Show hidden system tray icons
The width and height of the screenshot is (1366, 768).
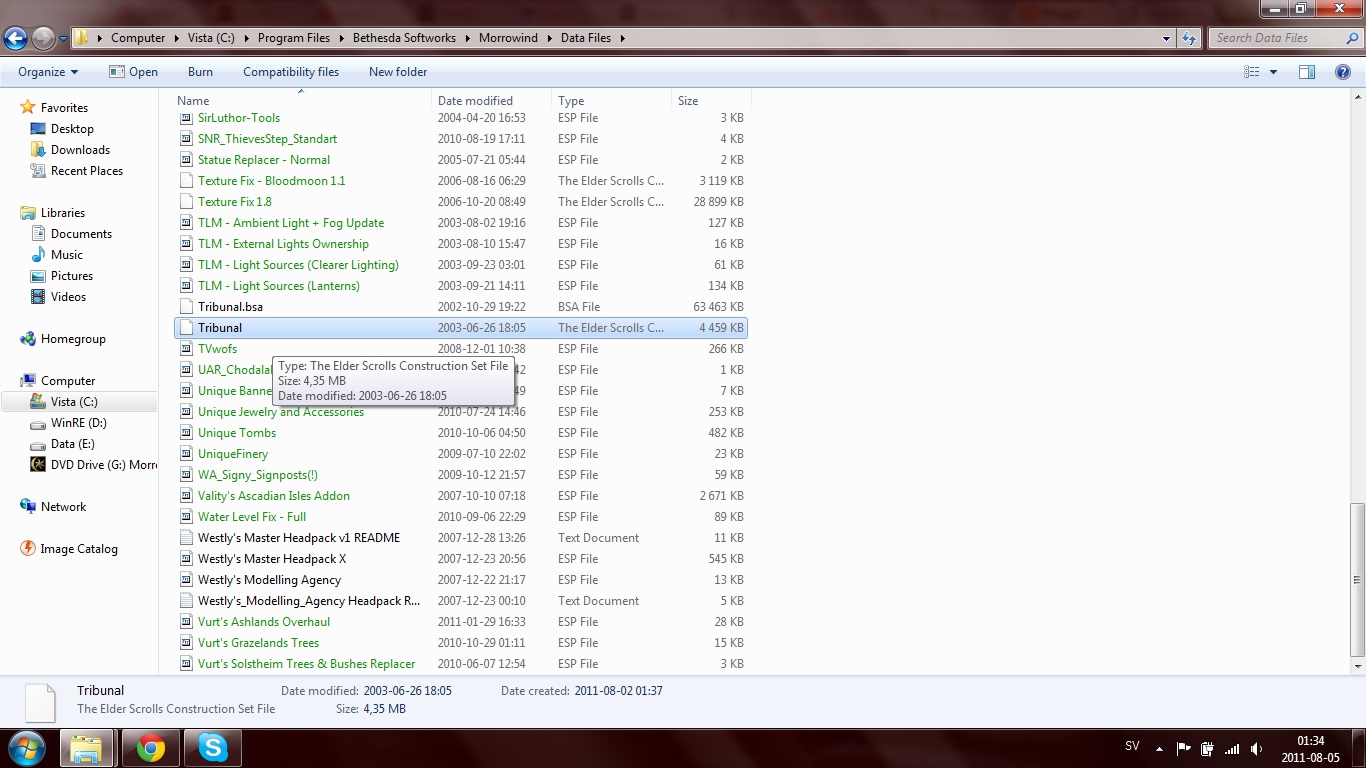pos(1159,748)
